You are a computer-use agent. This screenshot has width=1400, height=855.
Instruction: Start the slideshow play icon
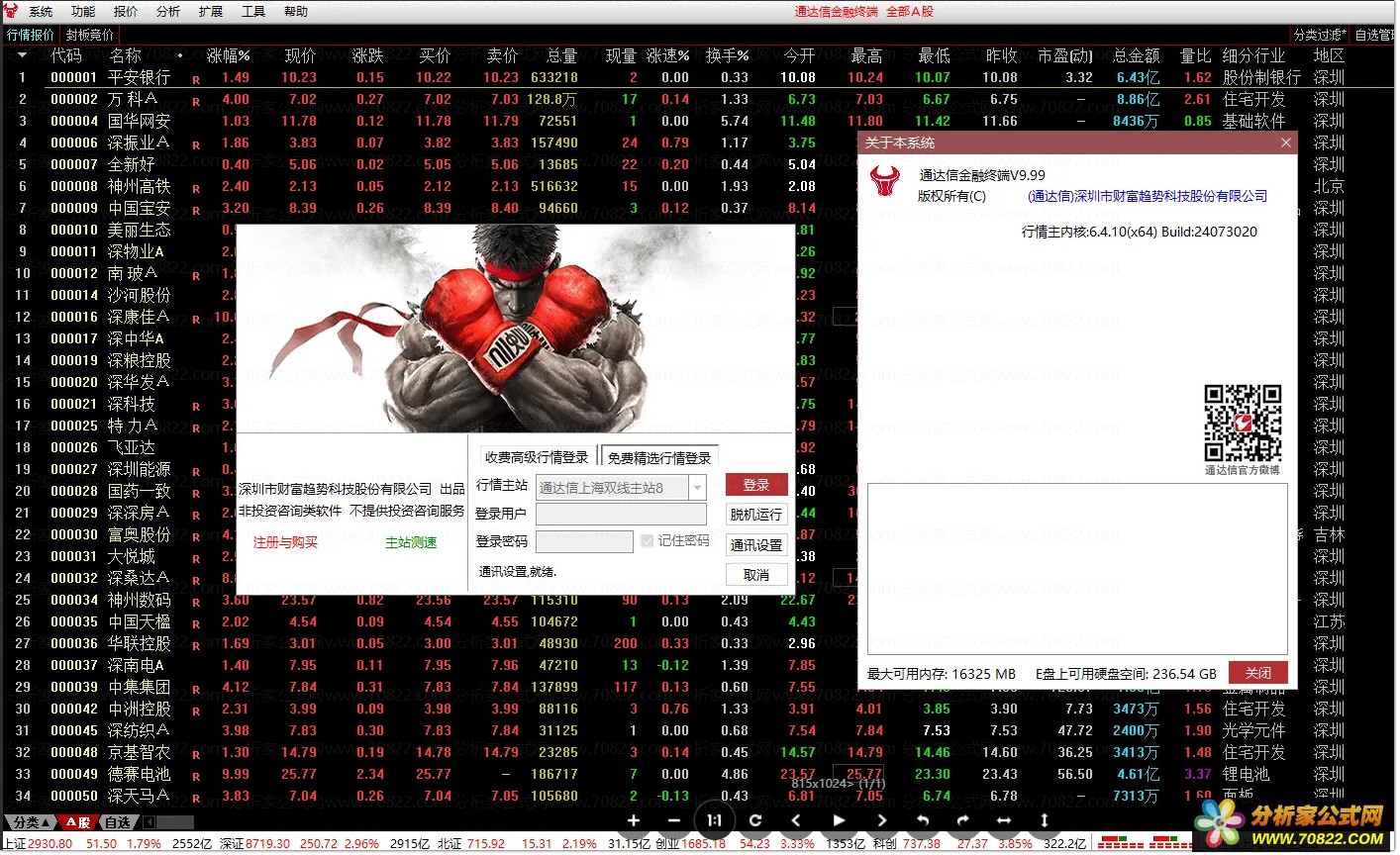[840, 820]
